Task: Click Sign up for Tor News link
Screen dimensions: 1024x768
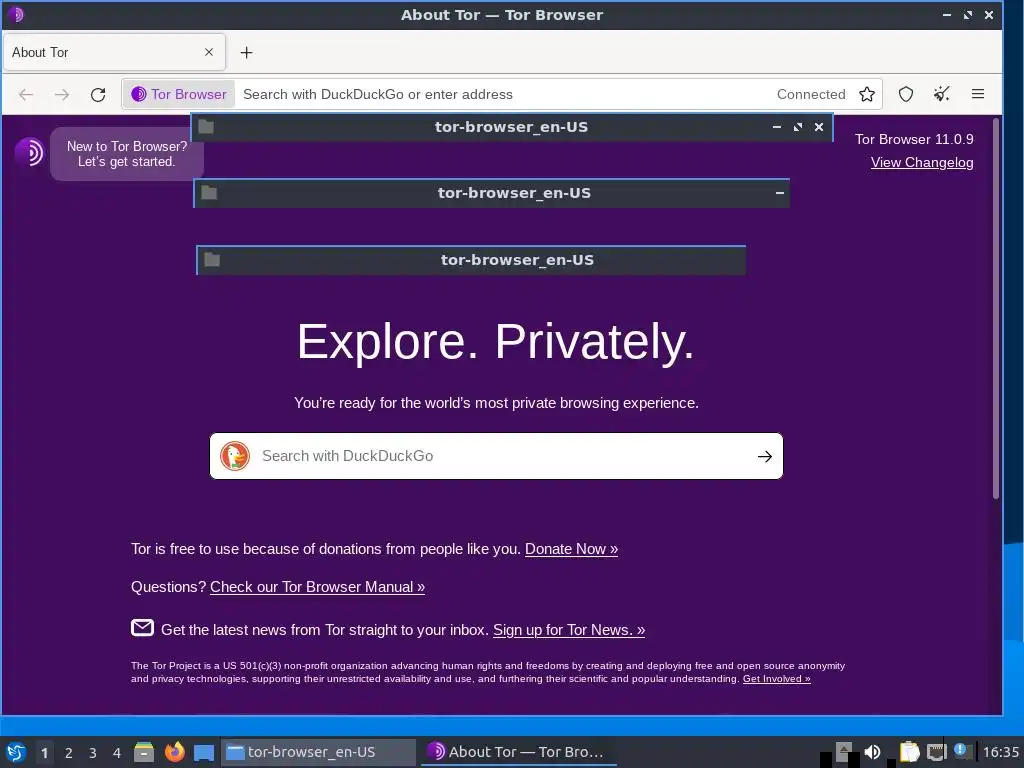Action: click(569, 630)
